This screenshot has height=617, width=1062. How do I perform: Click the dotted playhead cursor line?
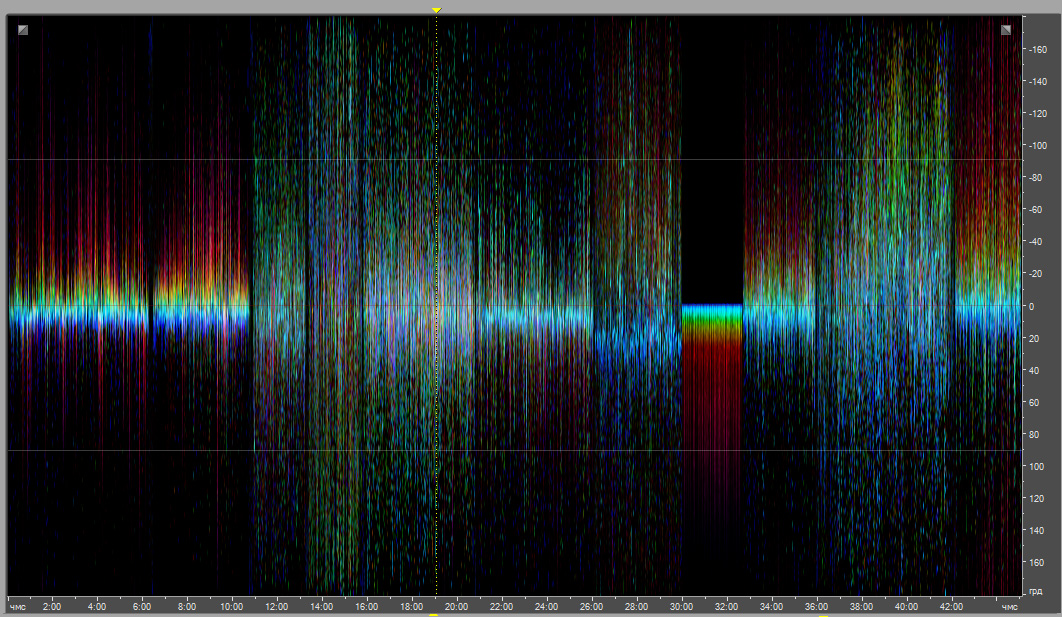[x=437, y=300]
